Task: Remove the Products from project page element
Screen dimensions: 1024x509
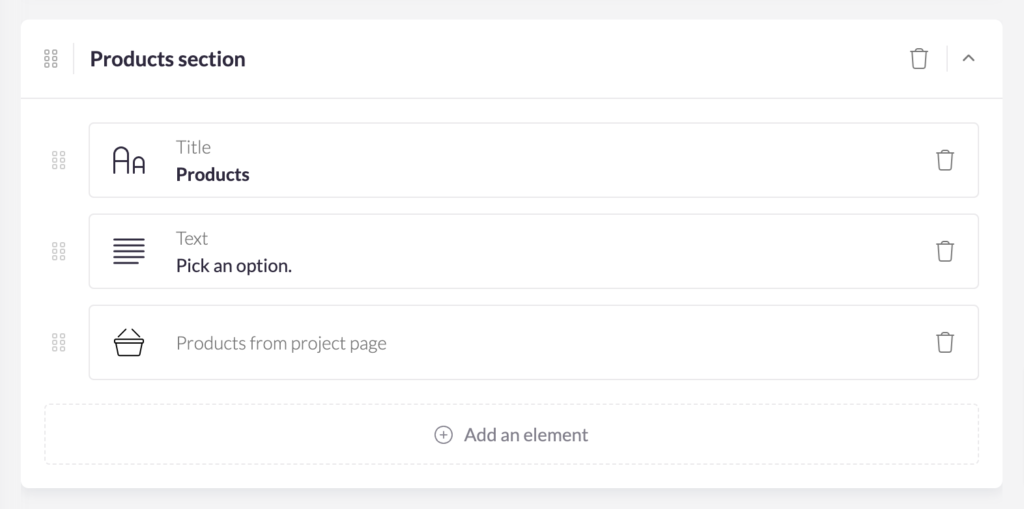Action: [x=945, y=343]
